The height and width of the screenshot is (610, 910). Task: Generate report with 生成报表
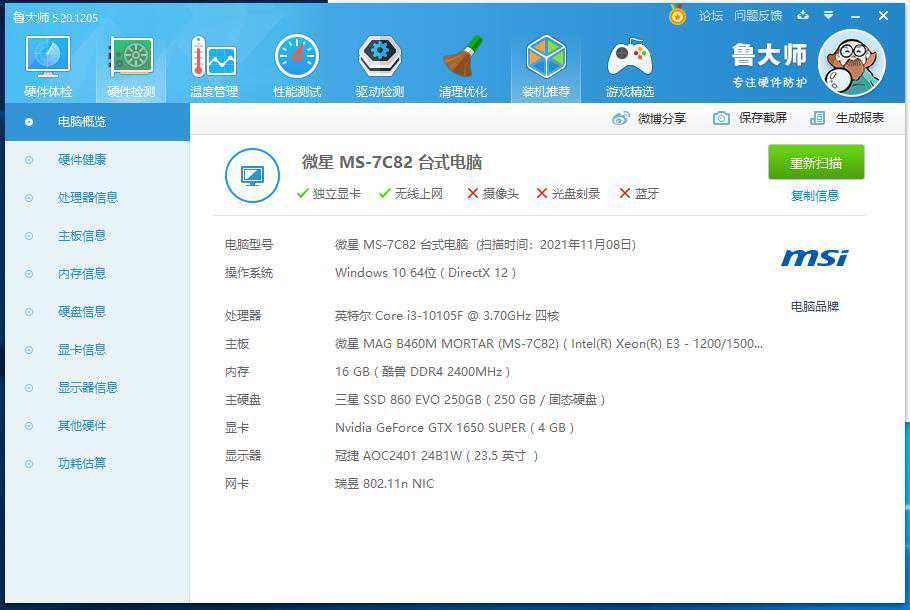pyautogui.click(x=847, y=118)
